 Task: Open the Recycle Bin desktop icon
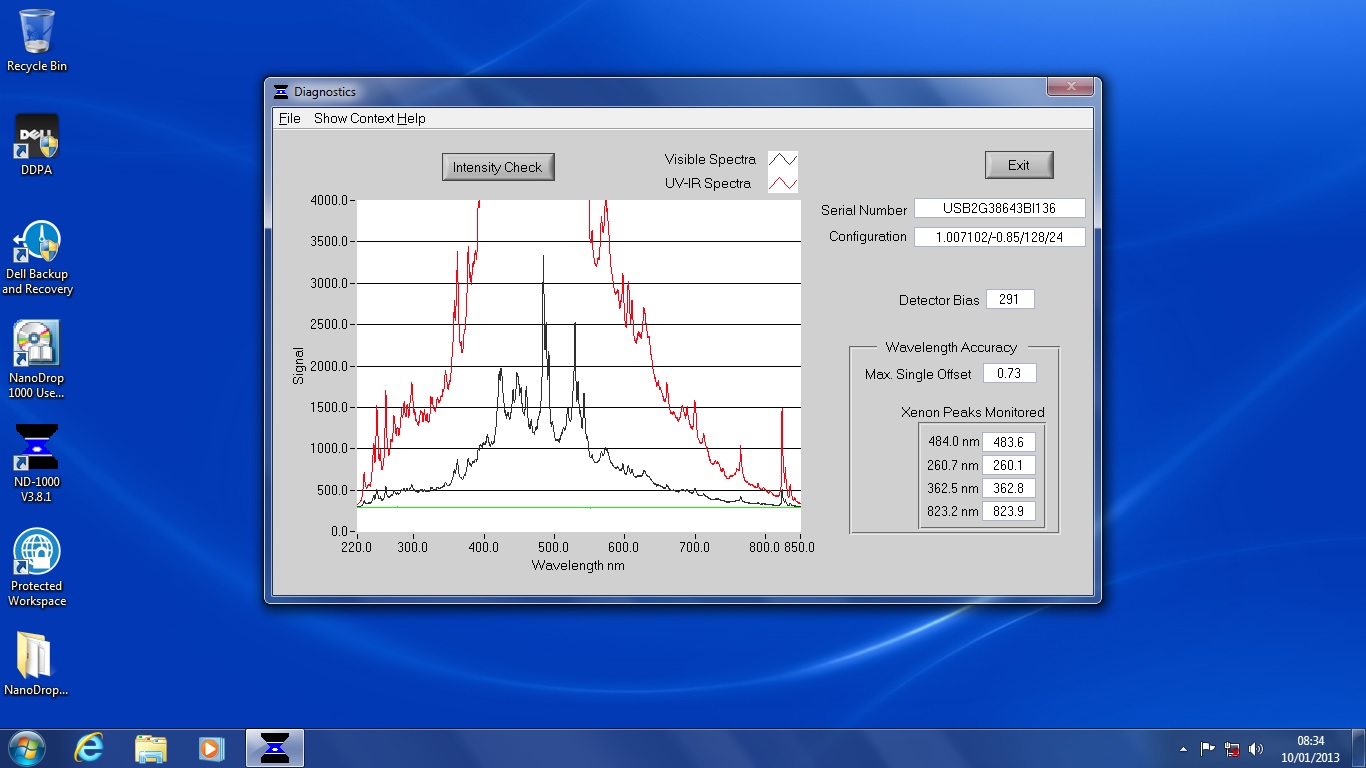(37, 40)
